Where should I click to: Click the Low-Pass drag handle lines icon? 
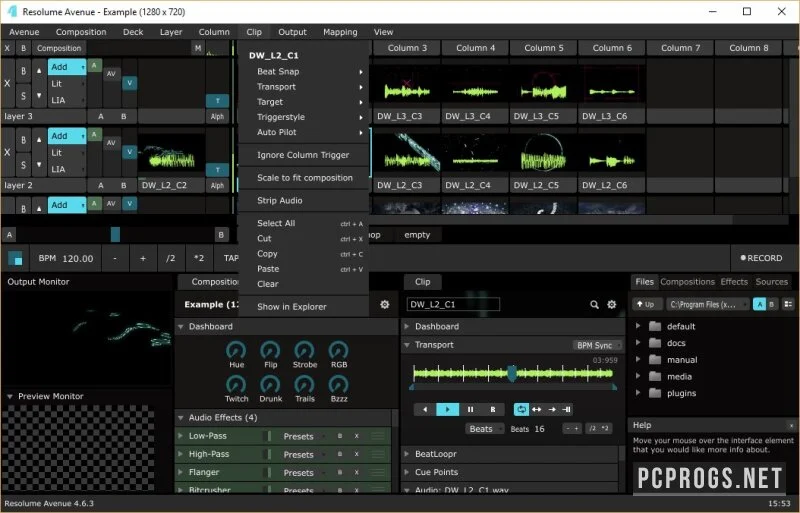point(378,436)
